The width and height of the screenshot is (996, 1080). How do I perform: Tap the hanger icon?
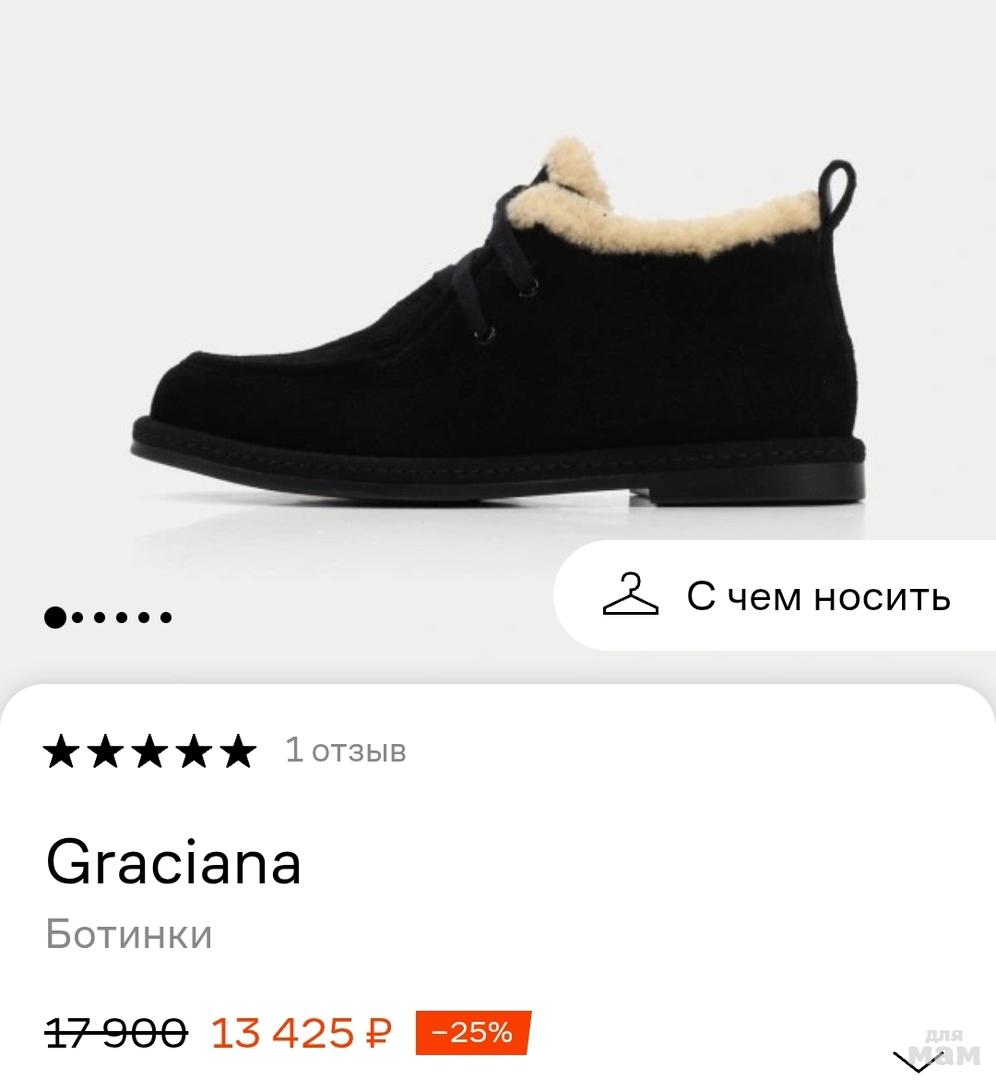[x=630, y=595]
